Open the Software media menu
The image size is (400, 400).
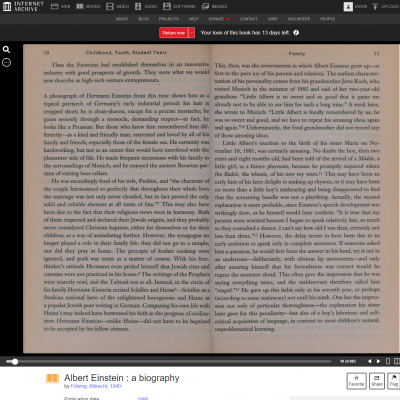point(179,6)
